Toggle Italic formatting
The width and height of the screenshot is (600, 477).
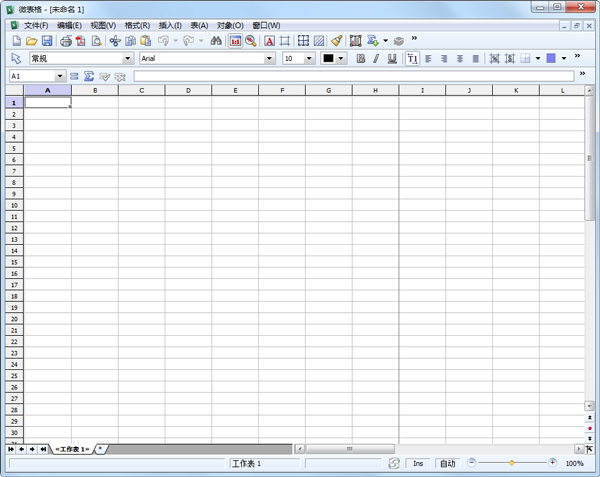tap(376, 59)
